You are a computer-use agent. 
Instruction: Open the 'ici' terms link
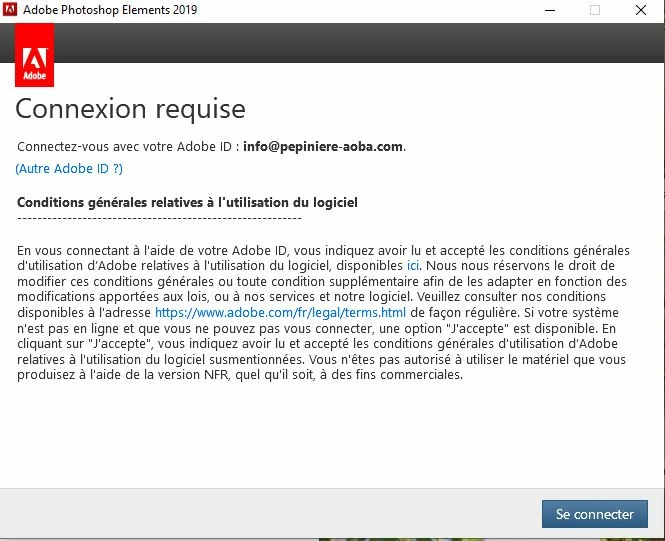click(413, 266)
